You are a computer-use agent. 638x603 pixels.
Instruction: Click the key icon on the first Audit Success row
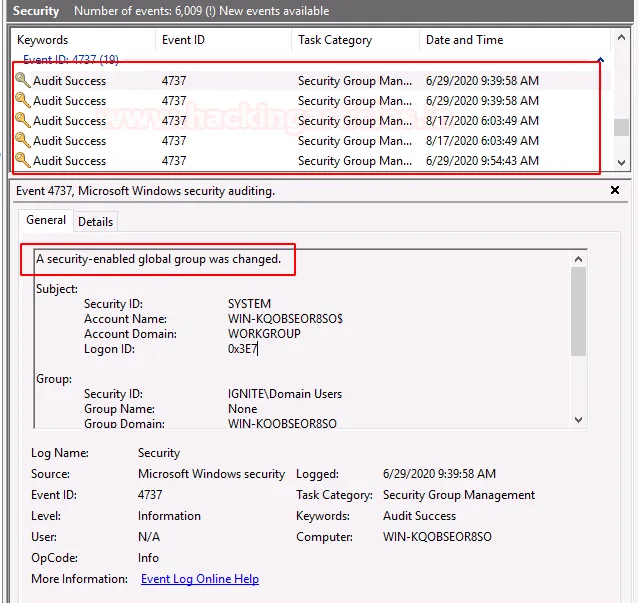tap(23, 81)
